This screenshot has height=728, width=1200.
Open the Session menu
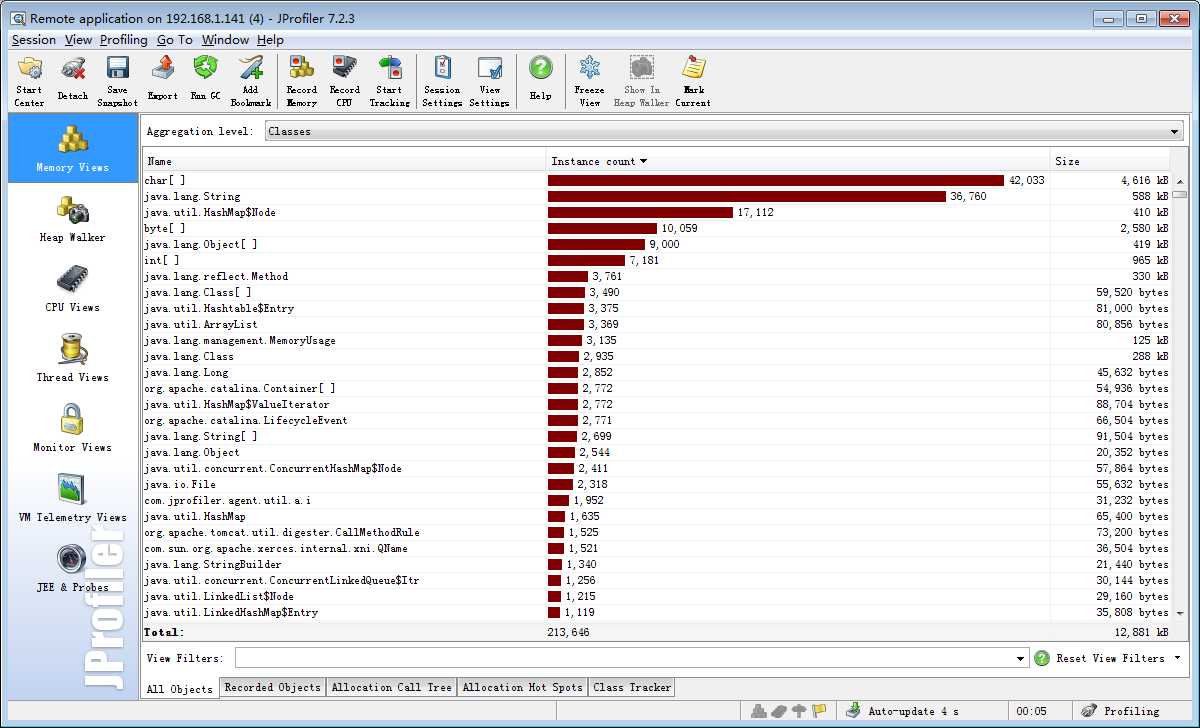[x=34, y=40]
